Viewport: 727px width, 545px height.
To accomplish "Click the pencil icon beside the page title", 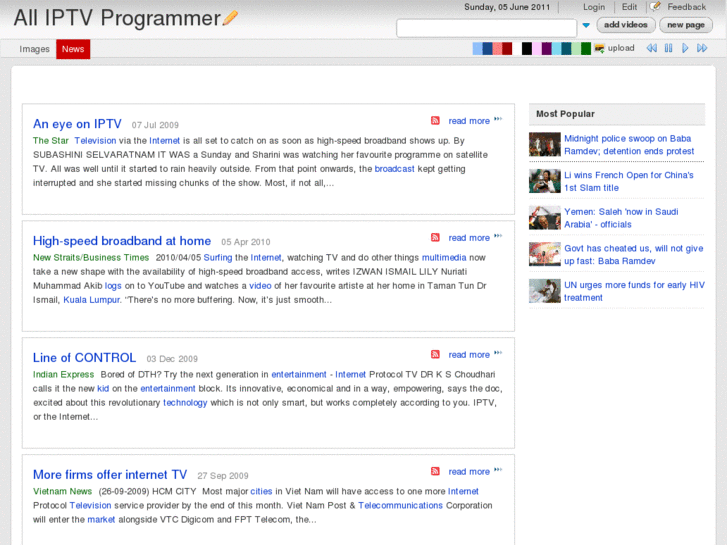I will (x=231, y=17).
